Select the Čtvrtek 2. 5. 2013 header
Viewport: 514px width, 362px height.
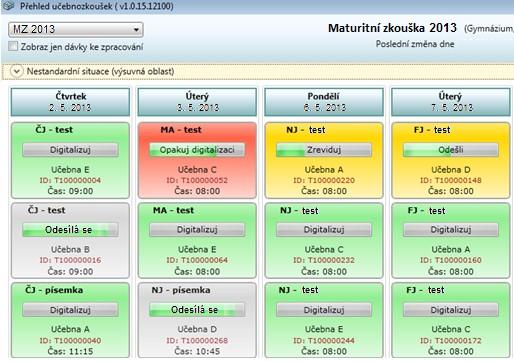click(70, 102)
